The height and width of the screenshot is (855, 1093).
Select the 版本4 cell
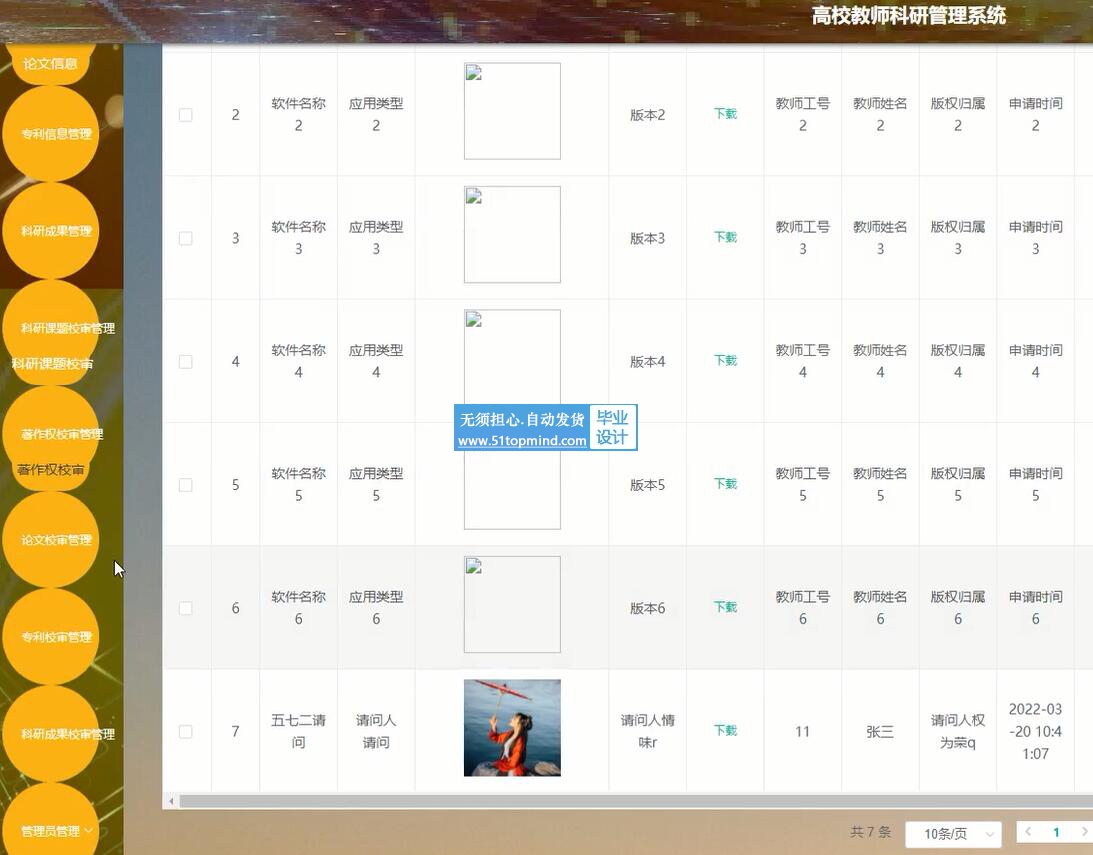coord(648,362)
